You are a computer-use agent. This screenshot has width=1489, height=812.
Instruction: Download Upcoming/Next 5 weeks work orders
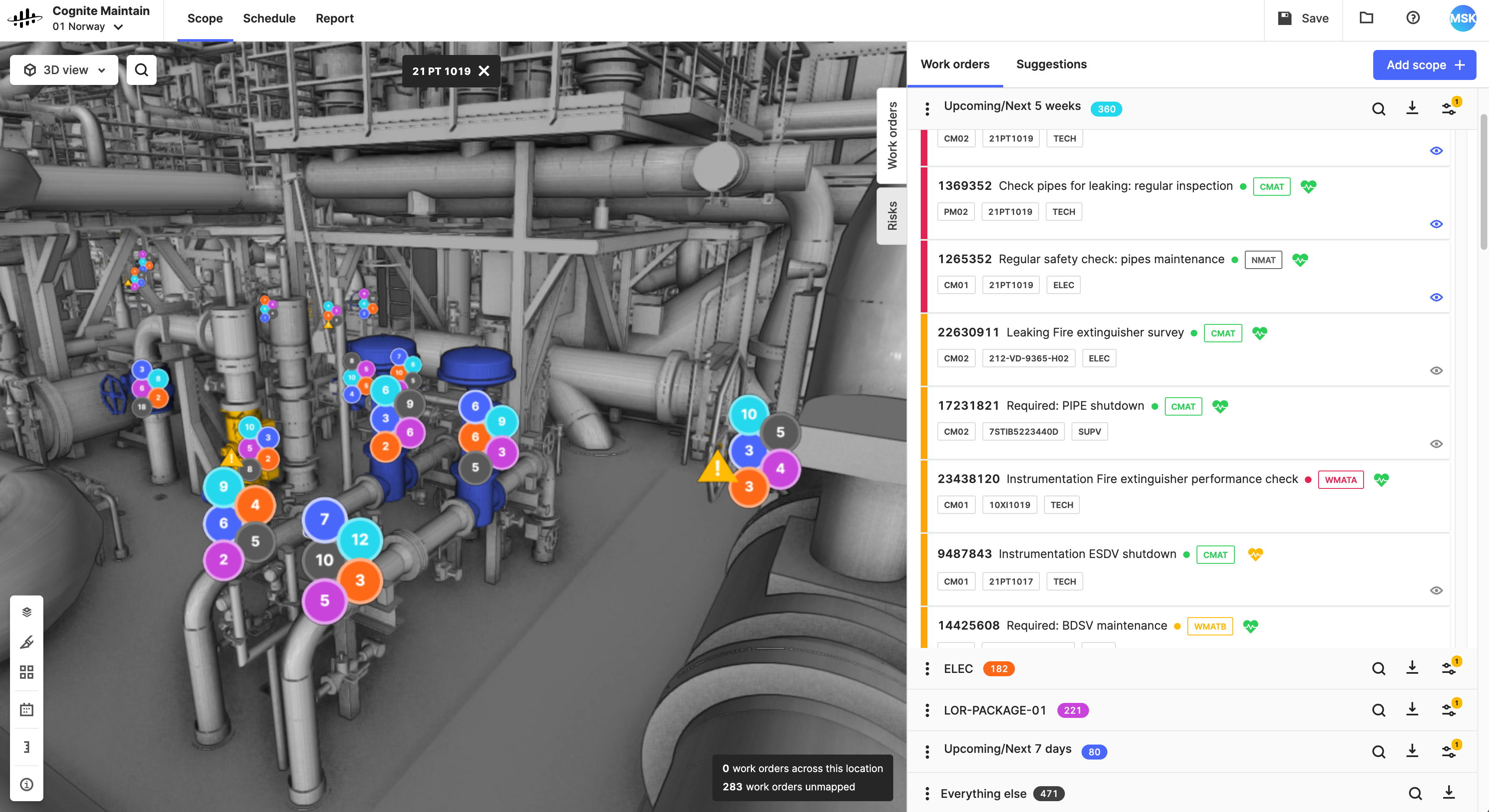tap(1412, 108)
